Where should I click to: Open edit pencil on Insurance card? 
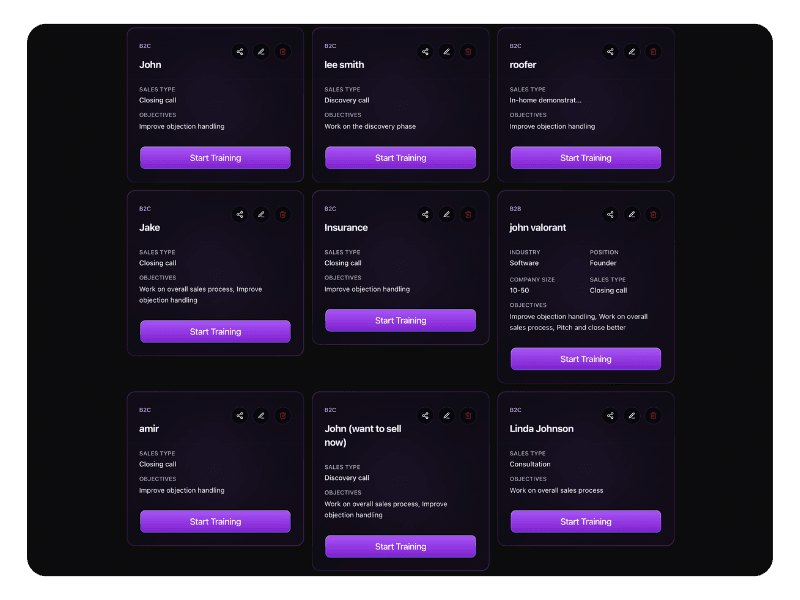(446, 214)
